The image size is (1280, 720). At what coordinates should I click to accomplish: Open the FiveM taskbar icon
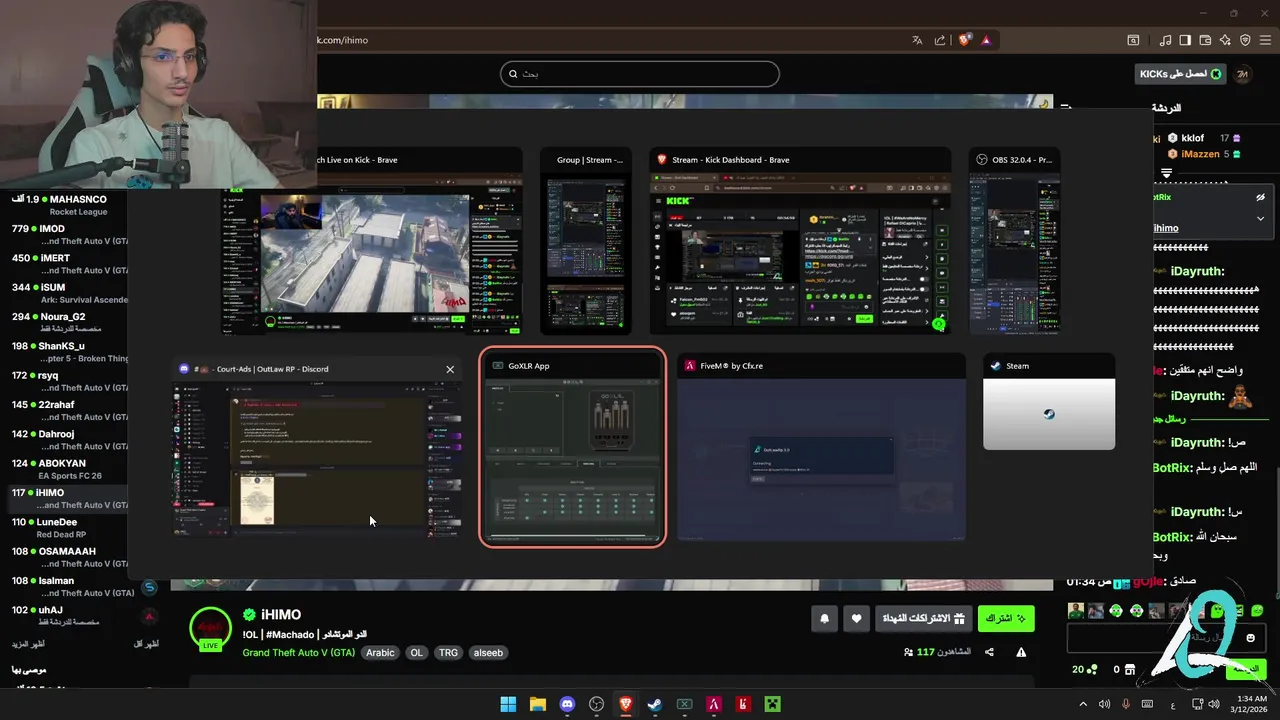pyautogui.click(x=714, y=704)
